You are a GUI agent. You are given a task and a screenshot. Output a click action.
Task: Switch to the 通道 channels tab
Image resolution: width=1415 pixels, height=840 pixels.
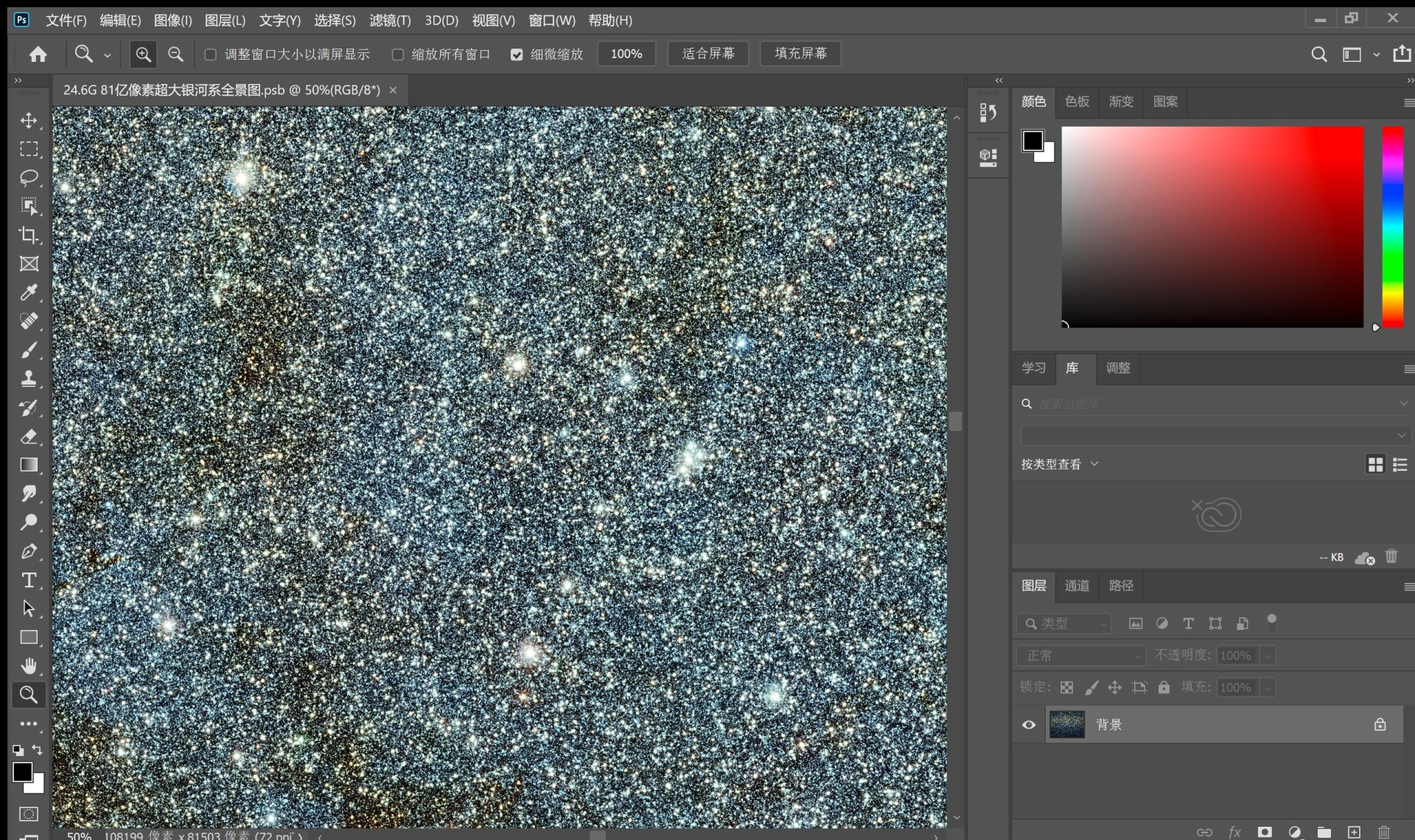[1077, 586]
